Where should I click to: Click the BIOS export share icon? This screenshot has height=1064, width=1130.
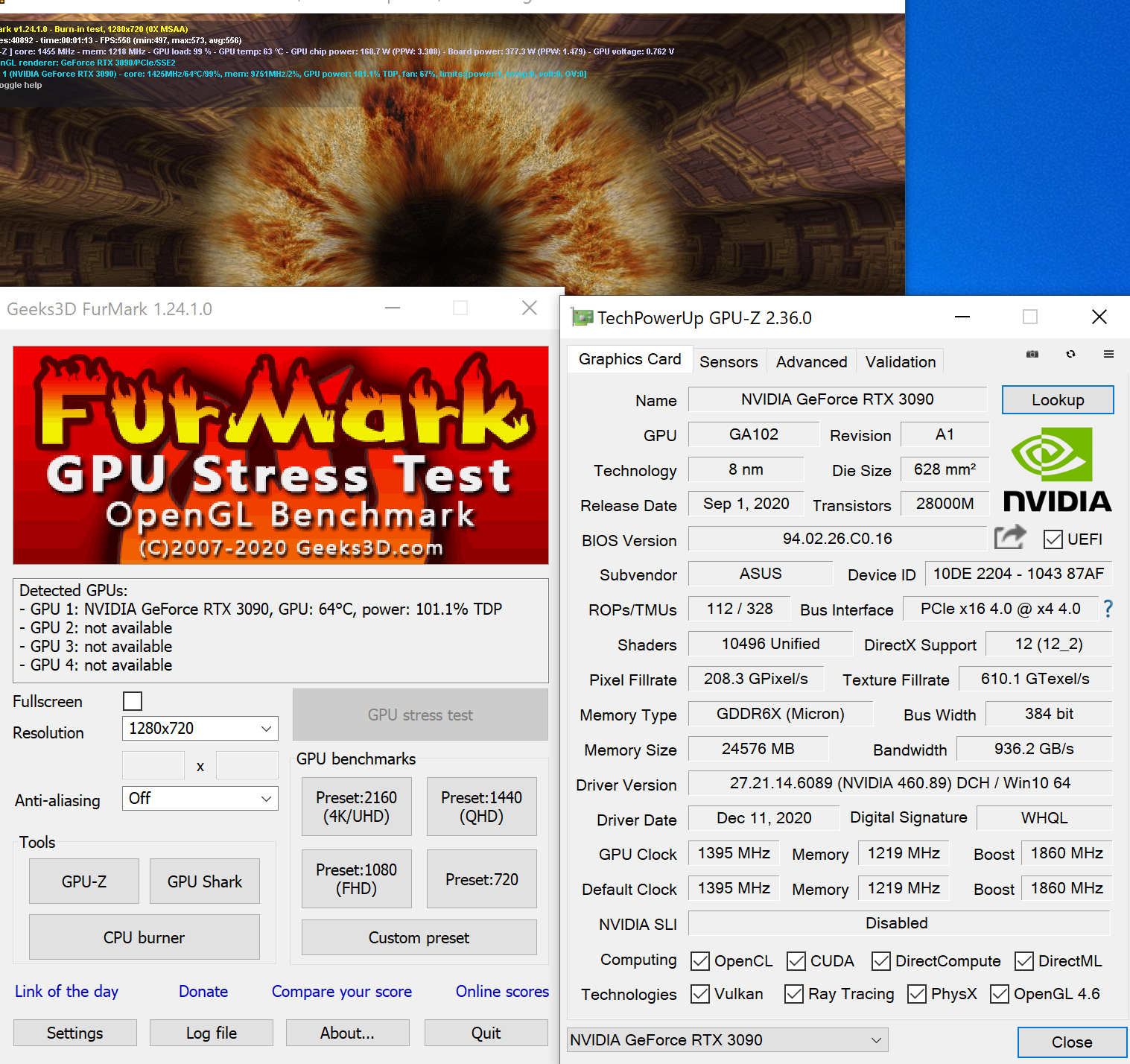[x=1010, y=537]
